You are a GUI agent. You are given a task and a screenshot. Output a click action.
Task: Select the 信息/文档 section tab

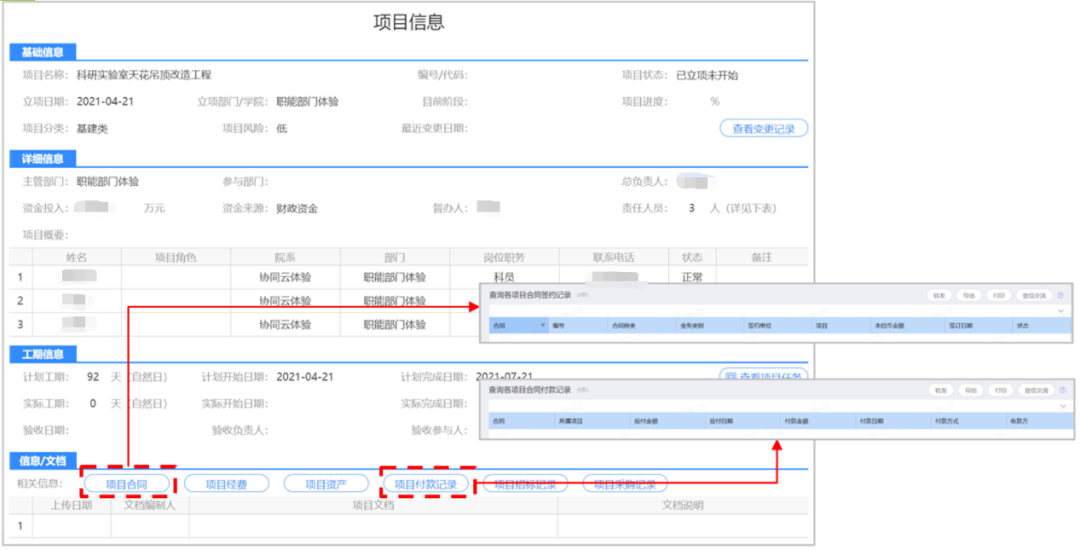tap(42, 460)
